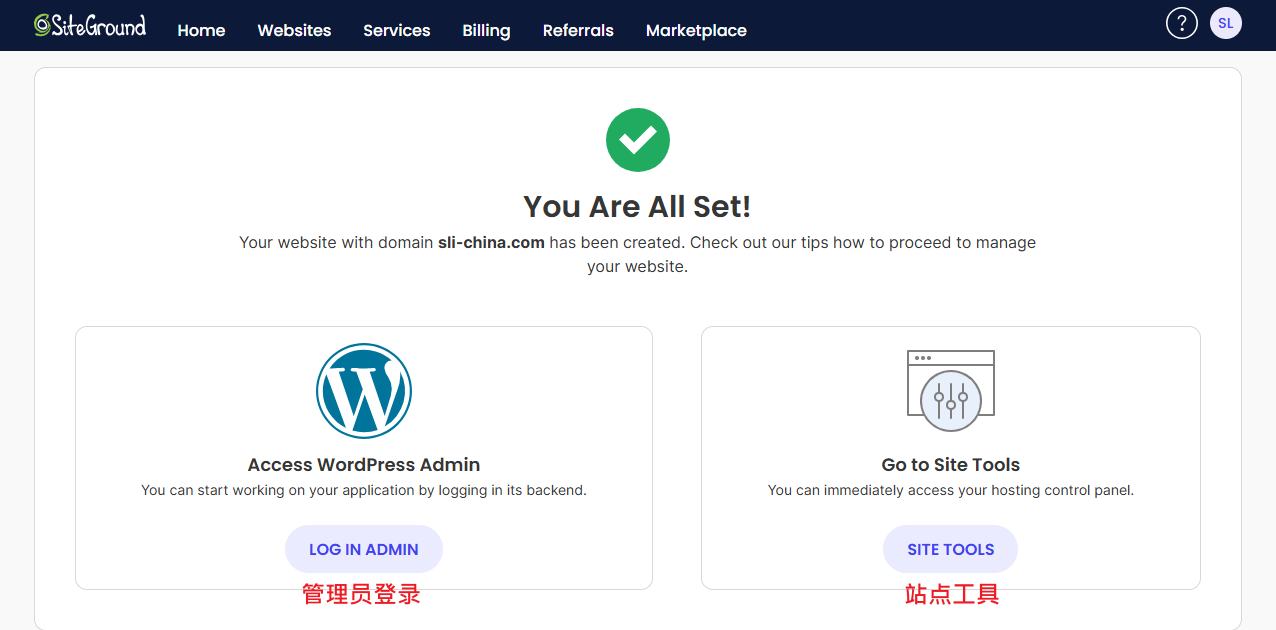Click the red 站点工具 annotation

click(x=951, y=595)
